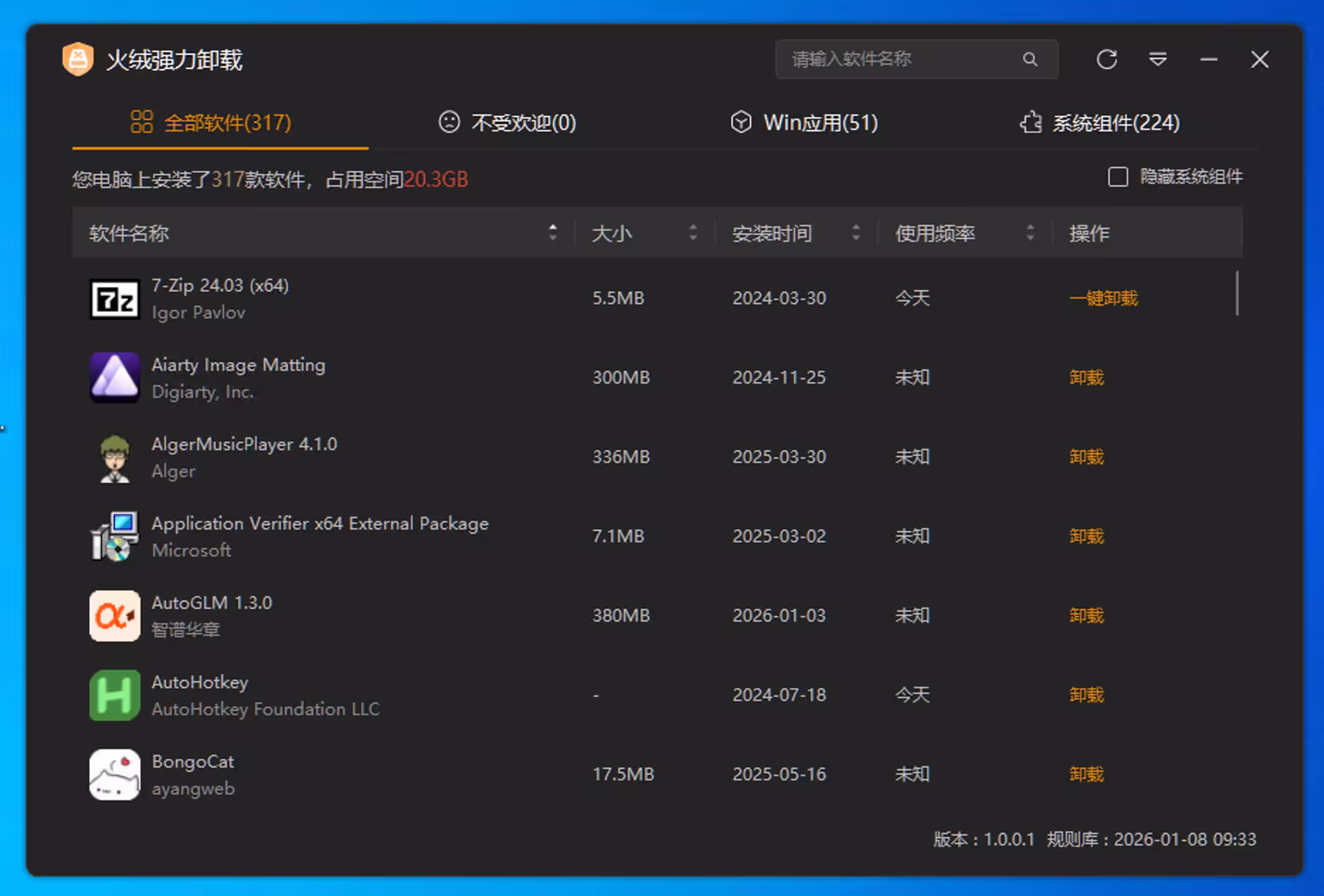
Task: Click the Aiarty Image Matting app icon
Action: (115, 378)
